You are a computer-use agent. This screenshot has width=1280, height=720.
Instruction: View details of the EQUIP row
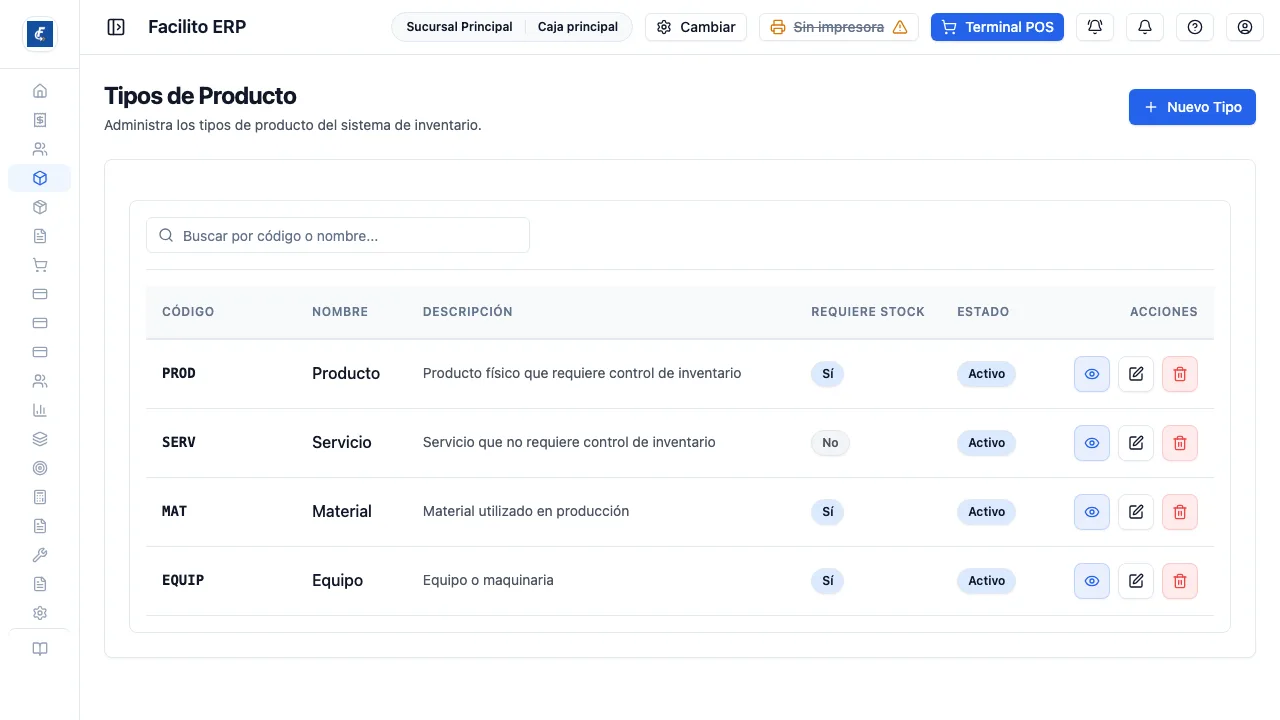pyautogui.click(x=1092, y=581)
